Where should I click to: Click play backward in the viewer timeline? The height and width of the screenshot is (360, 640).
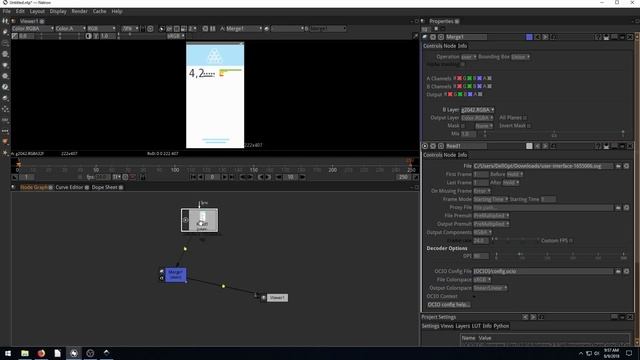click(201, 177)
